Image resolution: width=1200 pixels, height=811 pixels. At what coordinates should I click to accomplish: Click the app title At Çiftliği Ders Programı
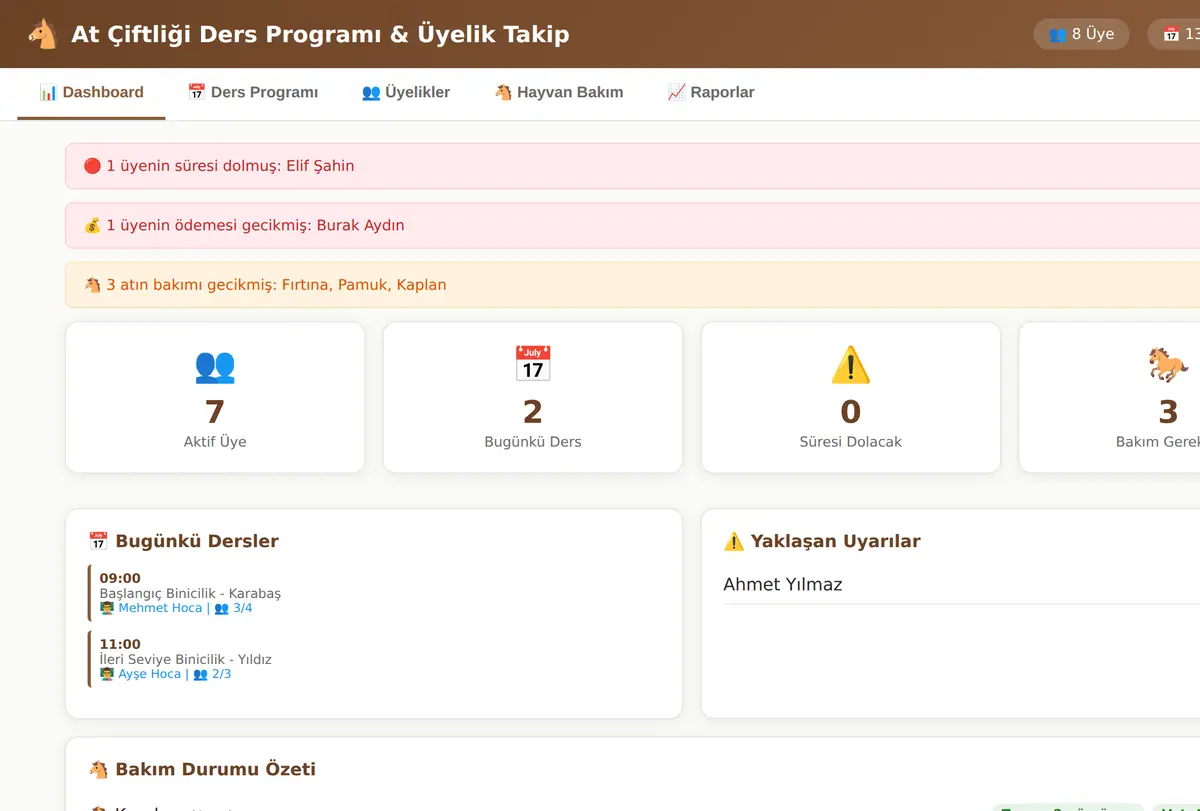tap(320, 34)
